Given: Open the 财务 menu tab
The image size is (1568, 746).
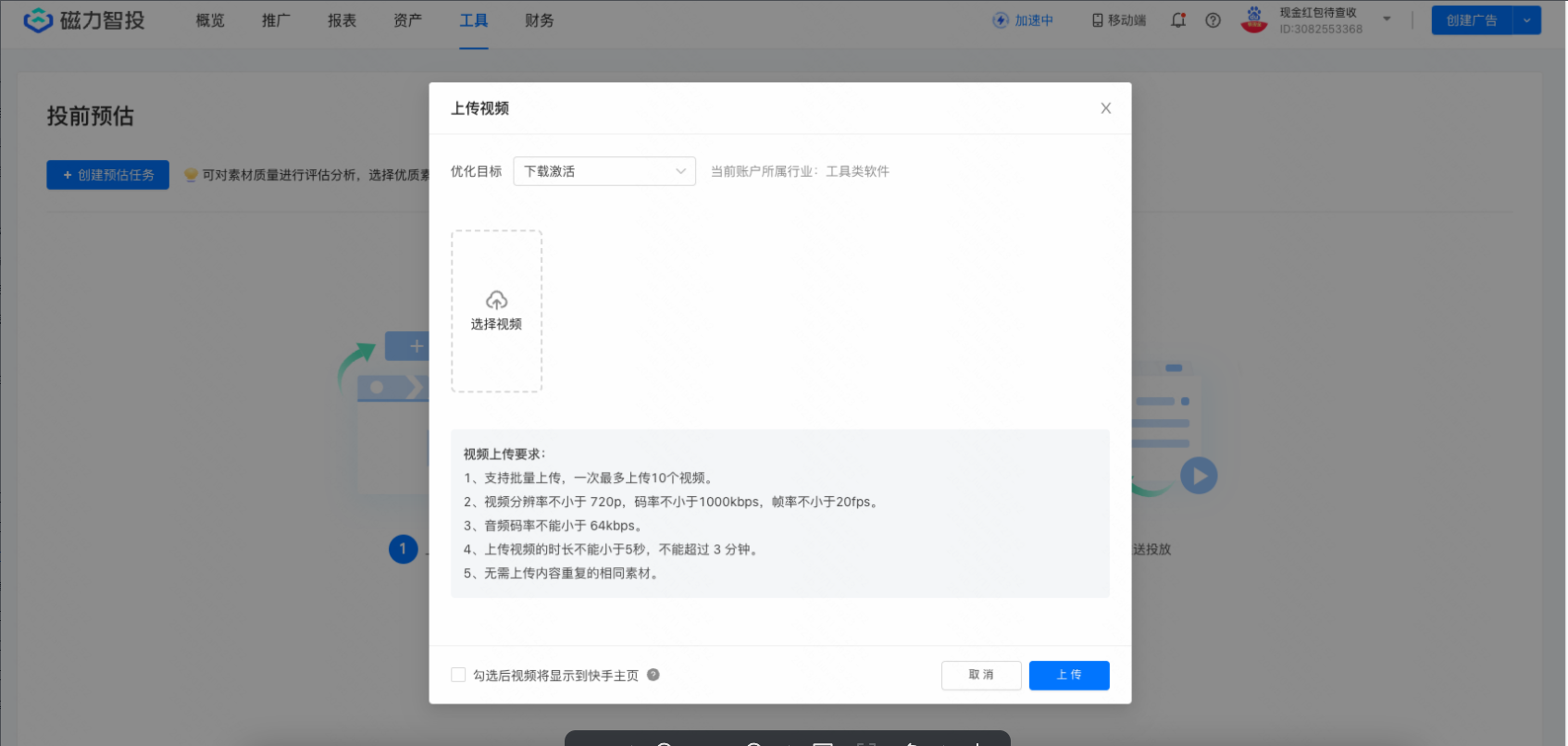Looking at the screenshot, I should tap(539, 20).
